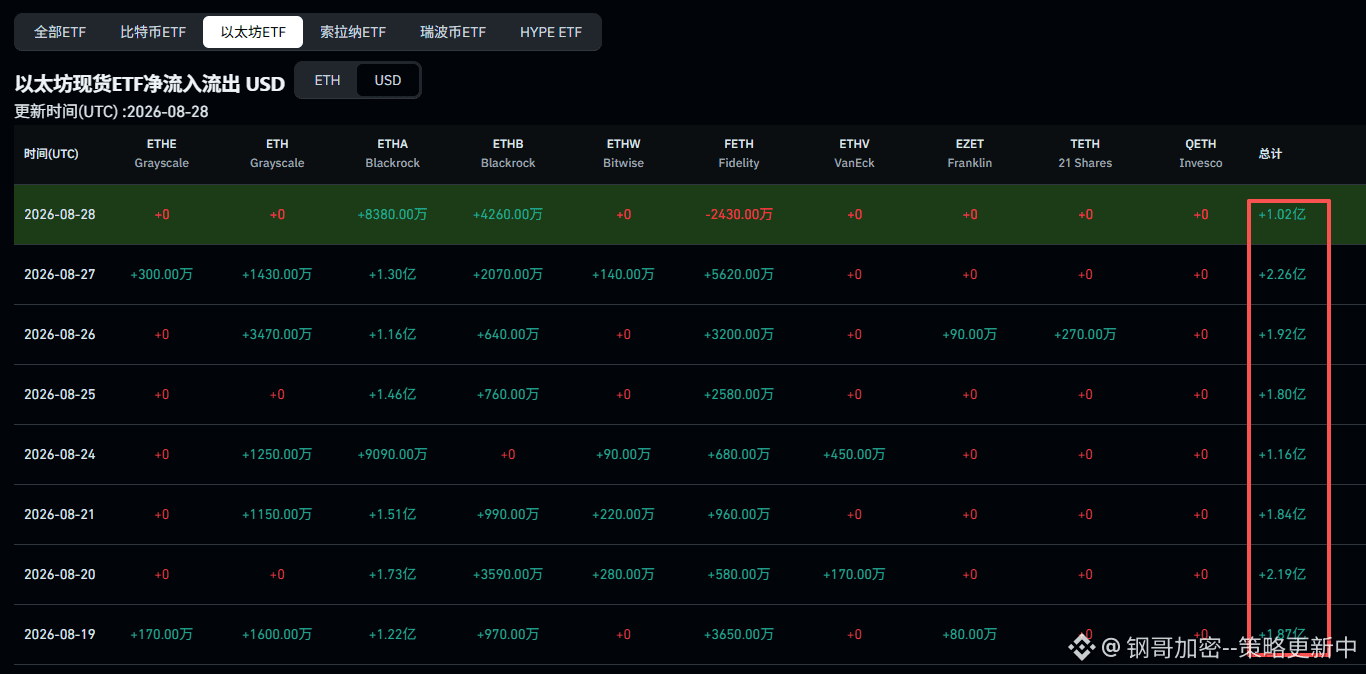Select the 2026-08-24 date cell
The height and width of the screenshot is (674, 1366).
60,454
